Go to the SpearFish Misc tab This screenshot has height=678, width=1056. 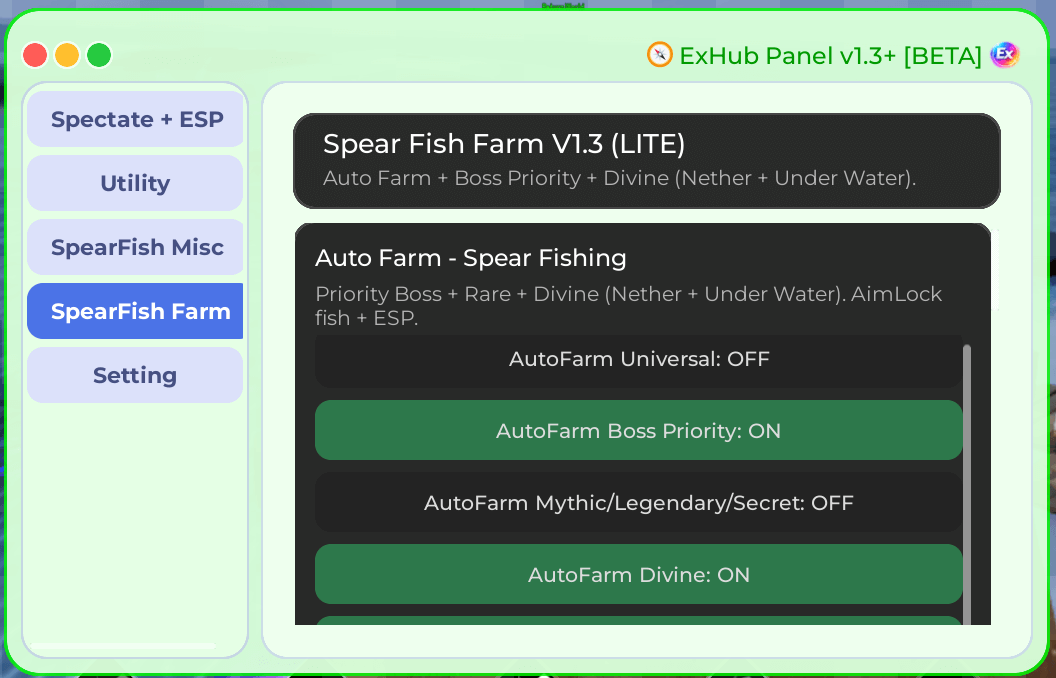click(136, 248)
